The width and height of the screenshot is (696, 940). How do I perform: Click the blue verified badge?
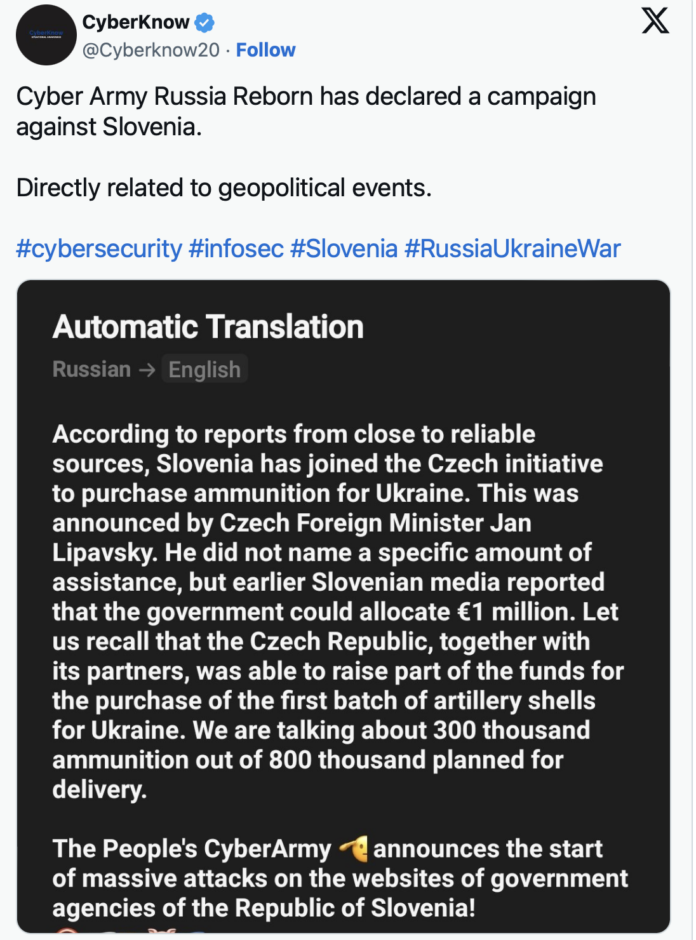(204, 23)
